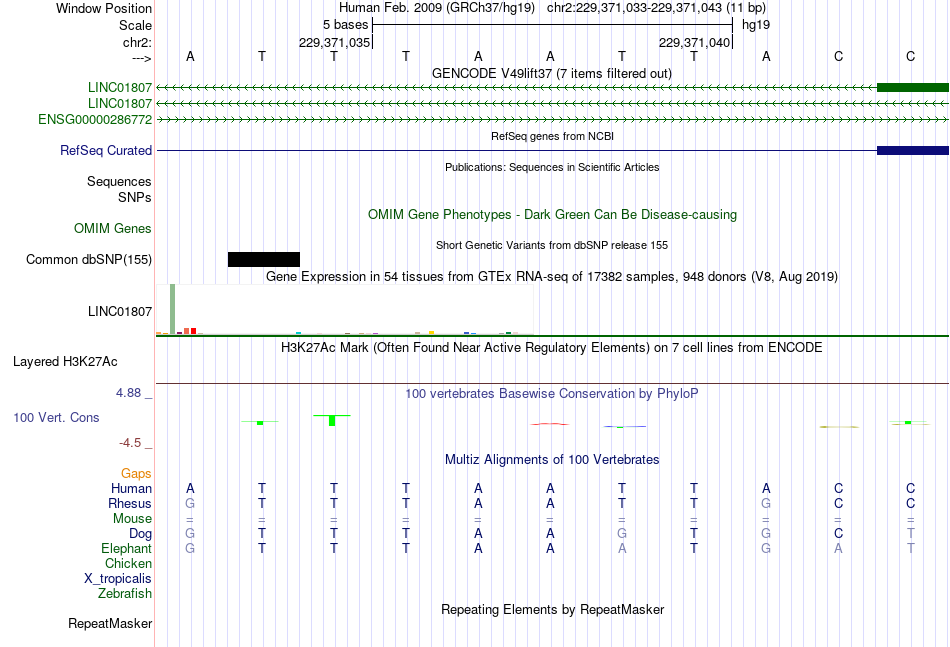Click the Common dbSNP(155) label

88,259
